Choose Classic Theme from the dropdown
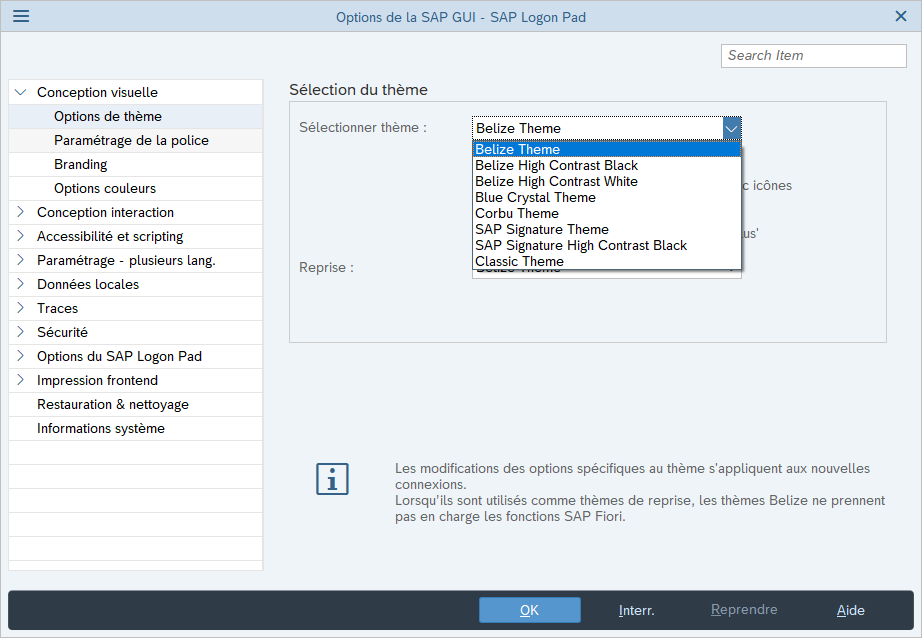Screen dimensions: 922x638 [606, 261]
